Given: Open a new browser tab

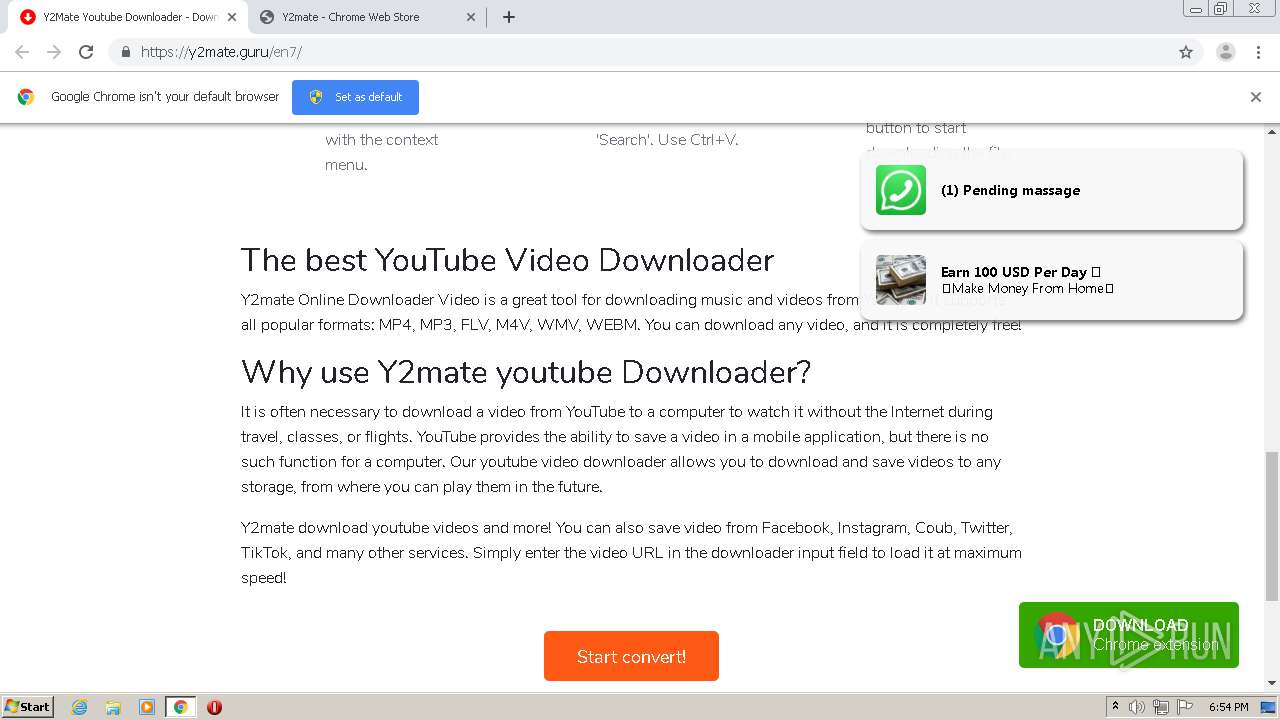Looking at the screenshot, I should [508, 17].
